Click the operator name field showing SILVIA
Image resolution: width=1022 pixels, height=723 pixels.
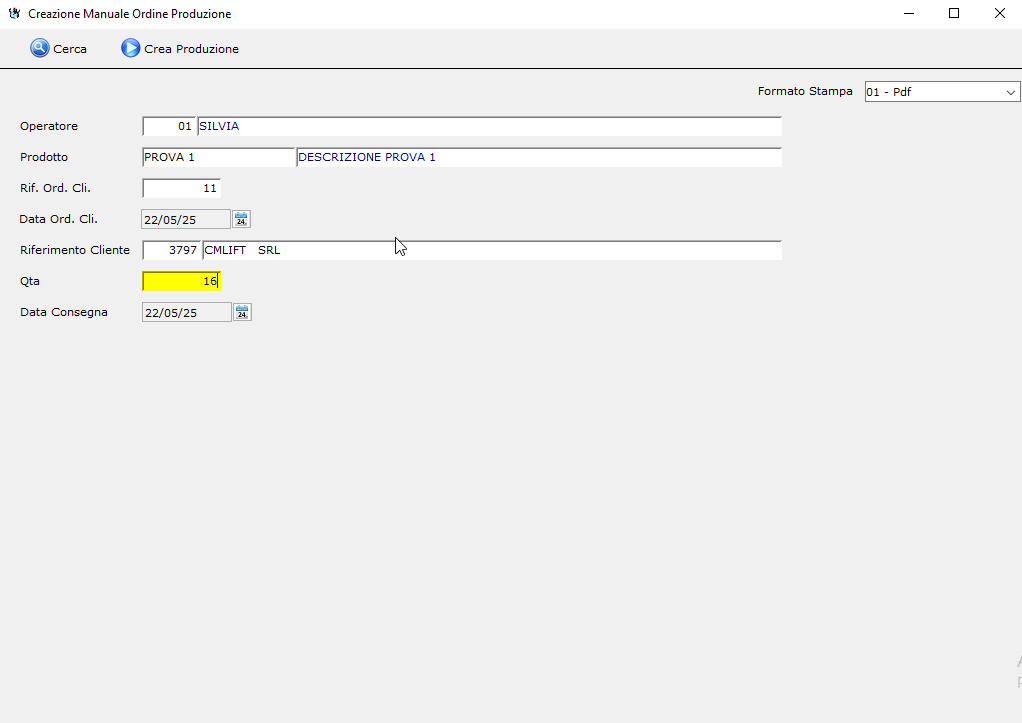point(489,127)
